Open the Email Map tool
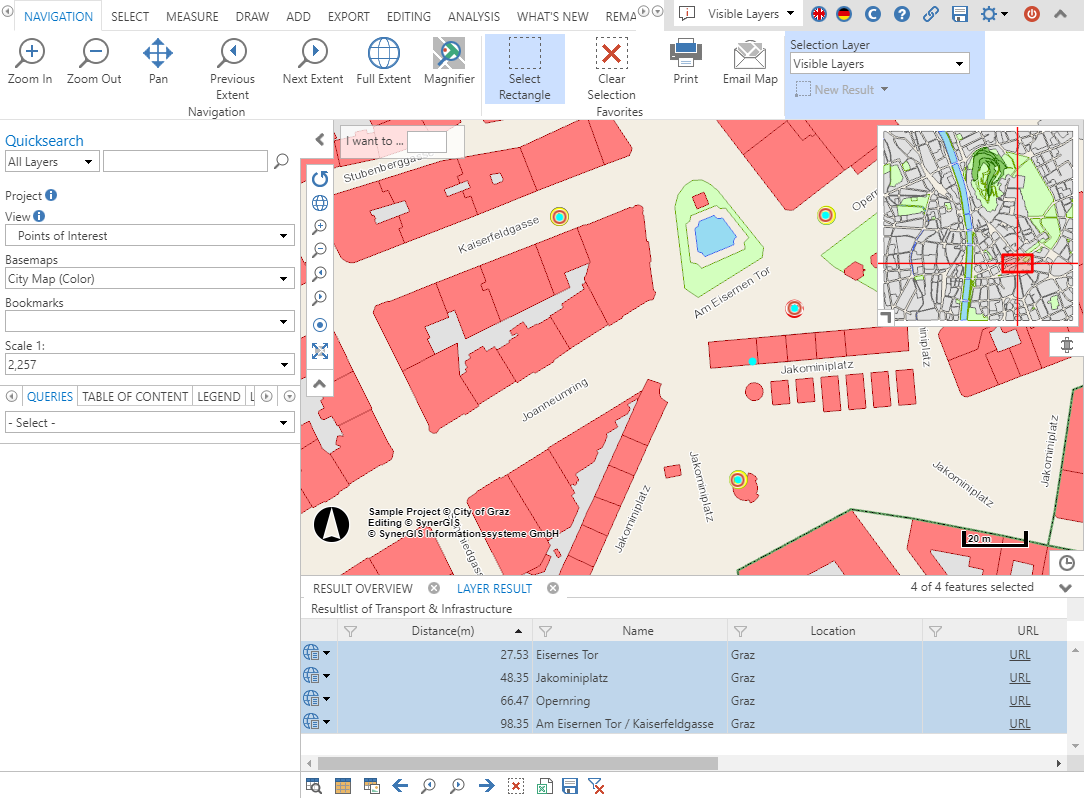This screenshot has width=1084, height=798. pyautogui.click(x=750, y=62)
